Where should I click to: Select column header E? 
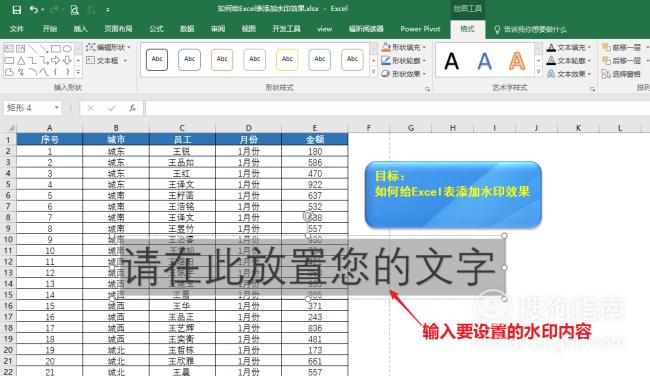315,128
